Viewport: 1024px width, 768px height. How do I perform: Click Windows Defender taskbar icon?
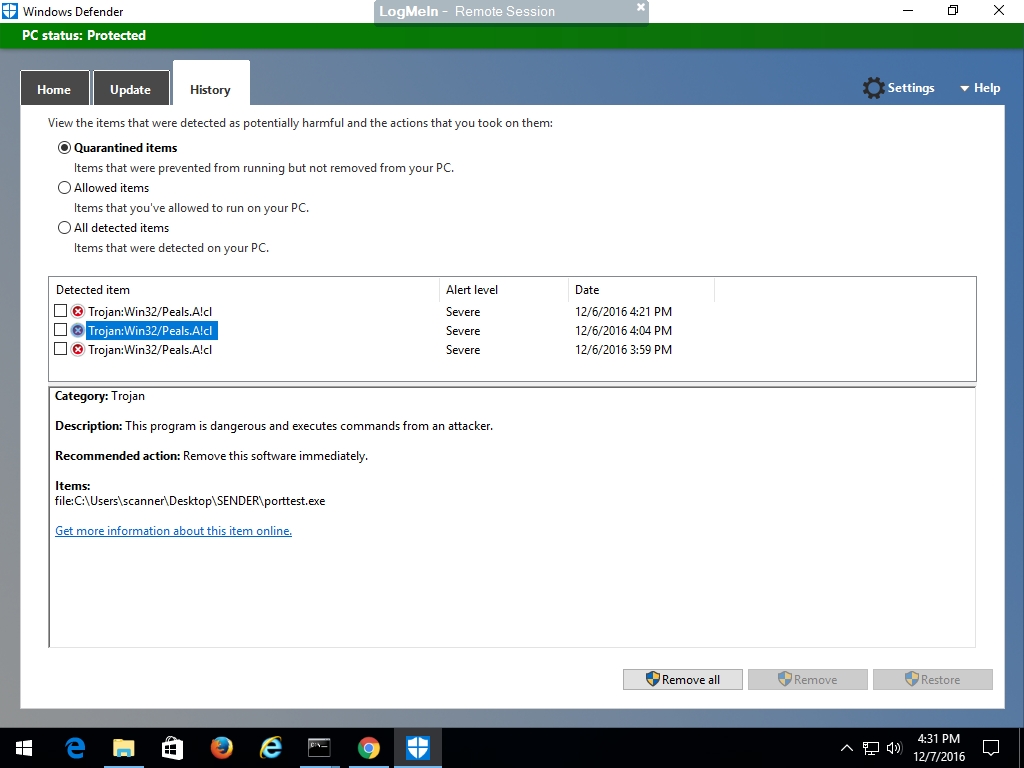tap(417, 748)
